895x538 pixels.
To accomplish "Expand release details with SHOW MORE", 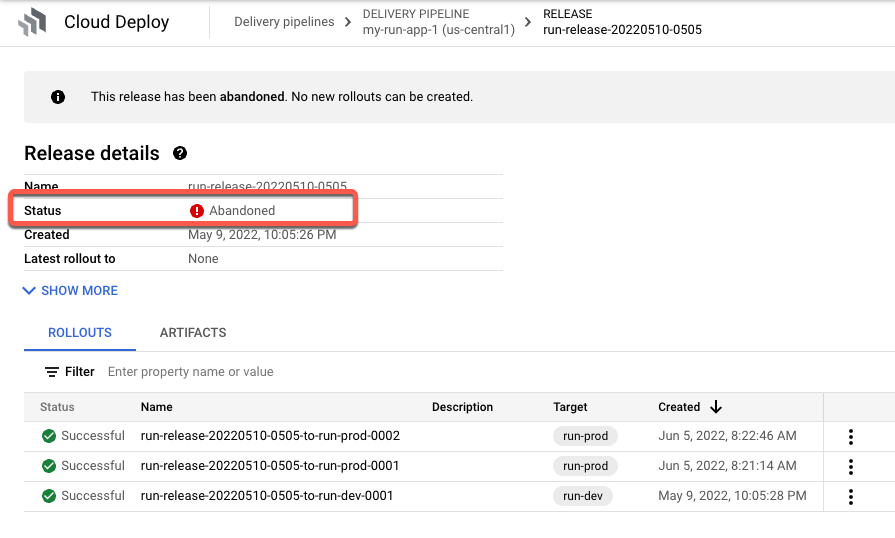I will pyautogui.click(x=71, y=291).
